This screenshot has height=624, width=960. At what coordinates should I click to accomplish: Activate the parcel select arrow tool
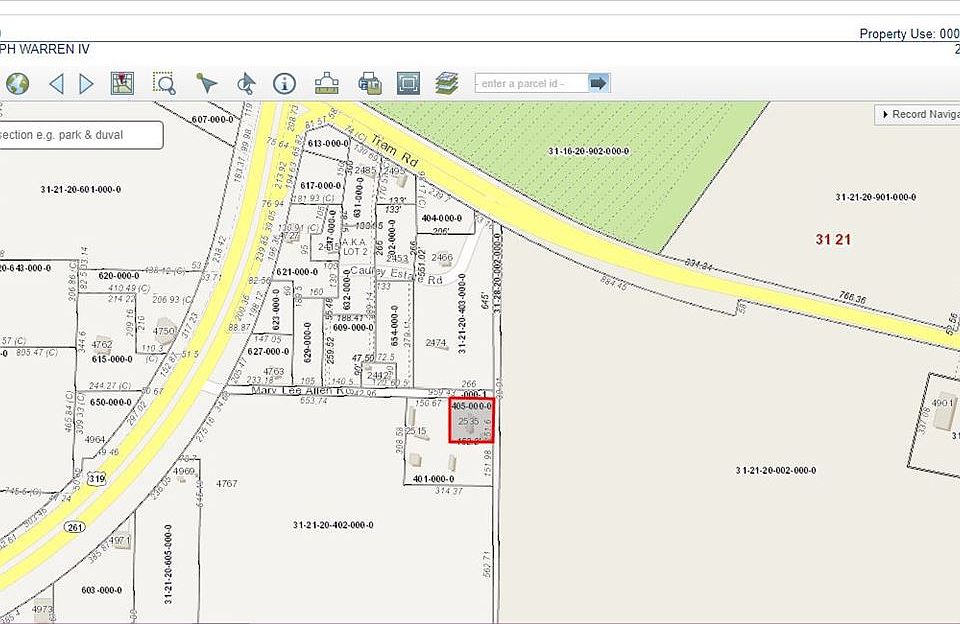click(206, 83)
